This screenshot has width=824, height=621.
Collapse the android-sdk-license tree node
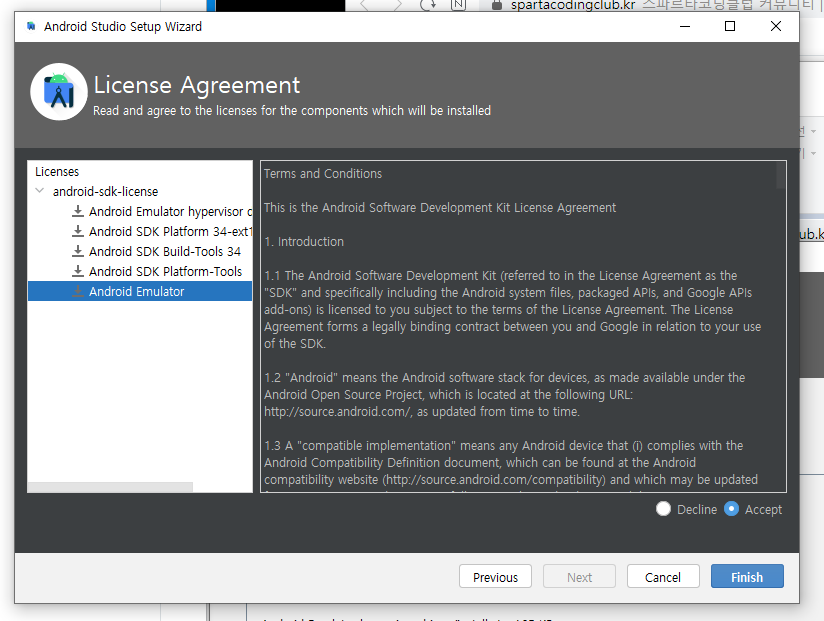[39, 191]
